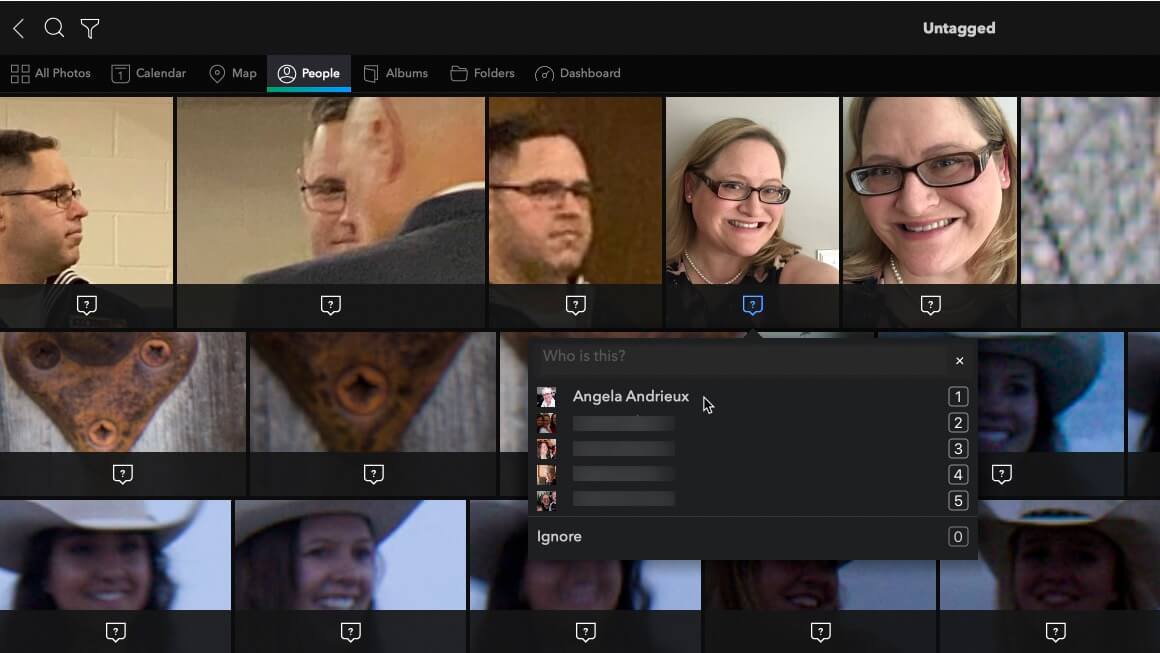Open the Dashboard tab
The width and height of the screenshot is (1160, 653).
tap(578, 73)
